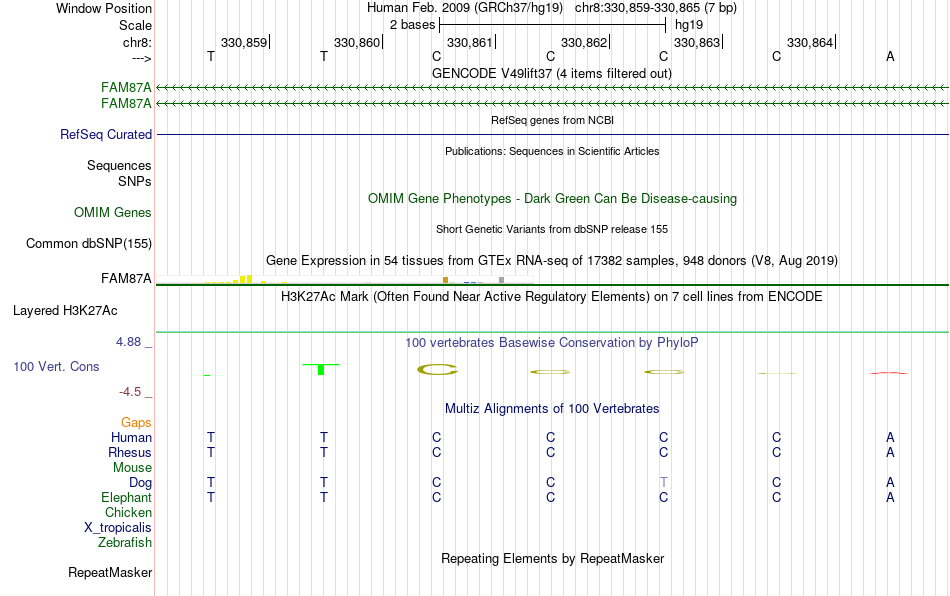Click the OMIM Genes label
950x596 pixels.
[113, 213]
